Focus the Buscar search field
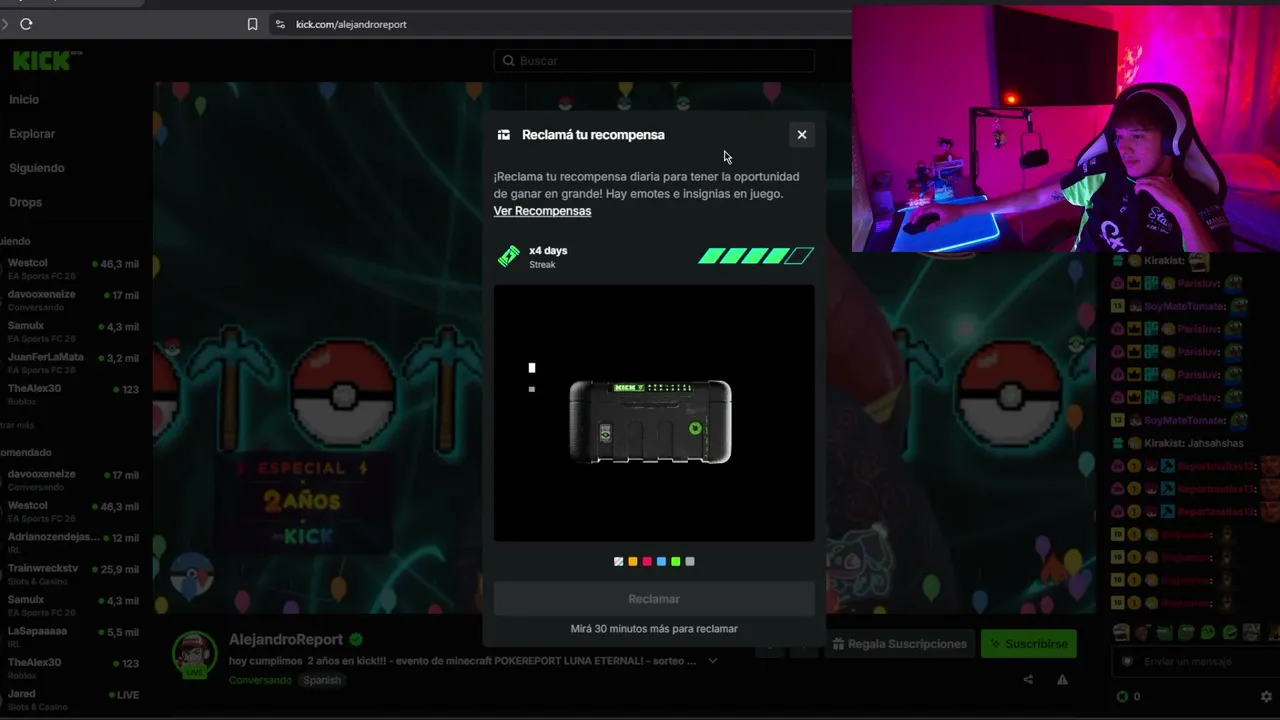The image size is (1280, 720). [654, 61]
